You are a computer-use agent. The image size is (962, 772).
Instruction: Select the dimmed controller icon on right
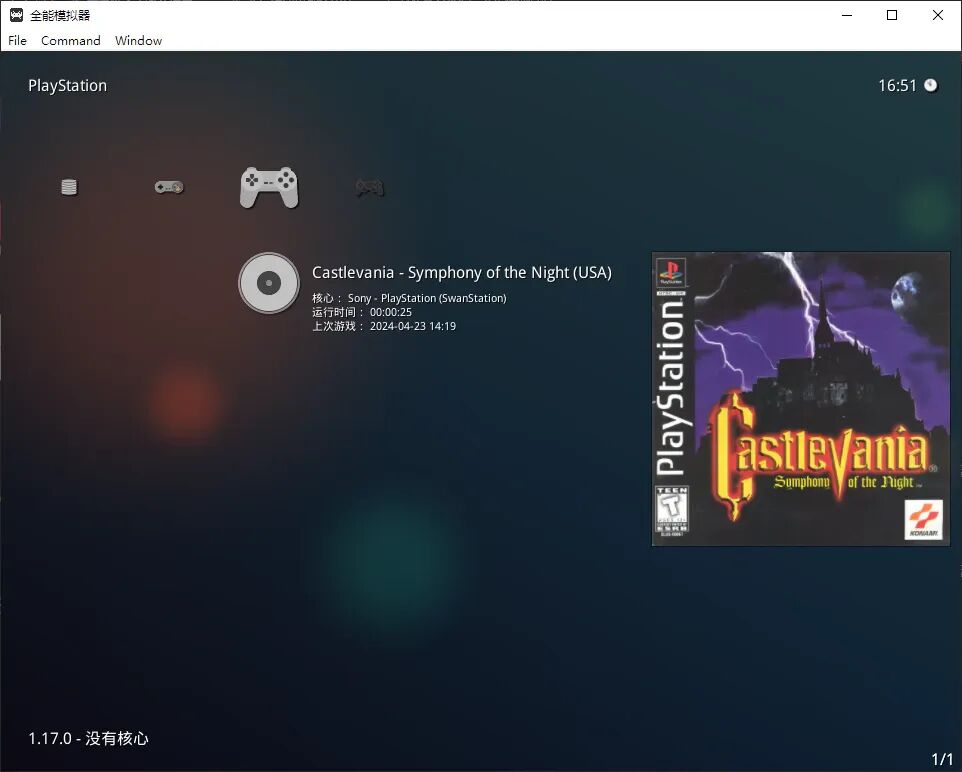pyautogui.click(x=369, y=187)
